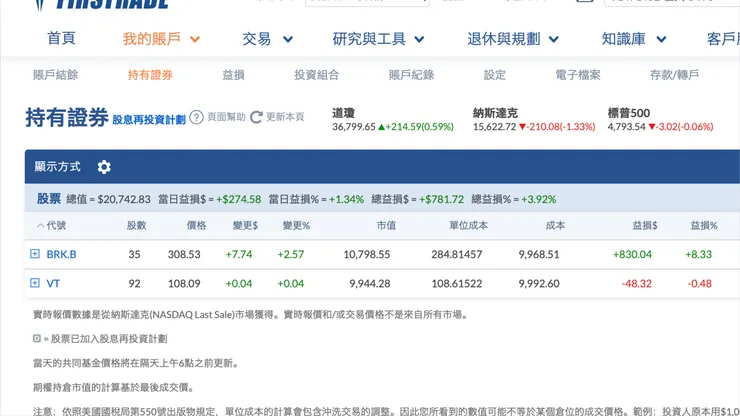
Task: Click VT price 108.09 cell
Action: pos(184,283)
